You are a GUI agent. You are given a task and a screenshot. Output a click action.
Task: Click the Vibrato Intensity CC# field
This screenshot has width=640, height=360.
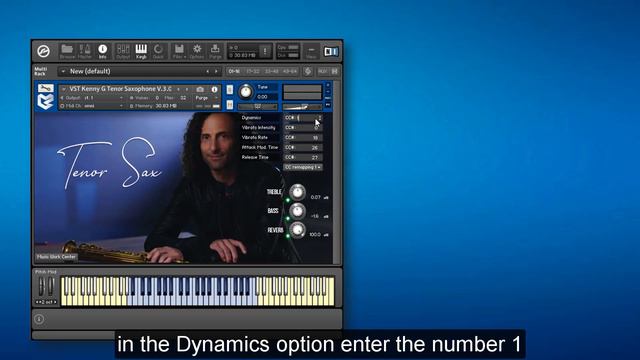303,127
